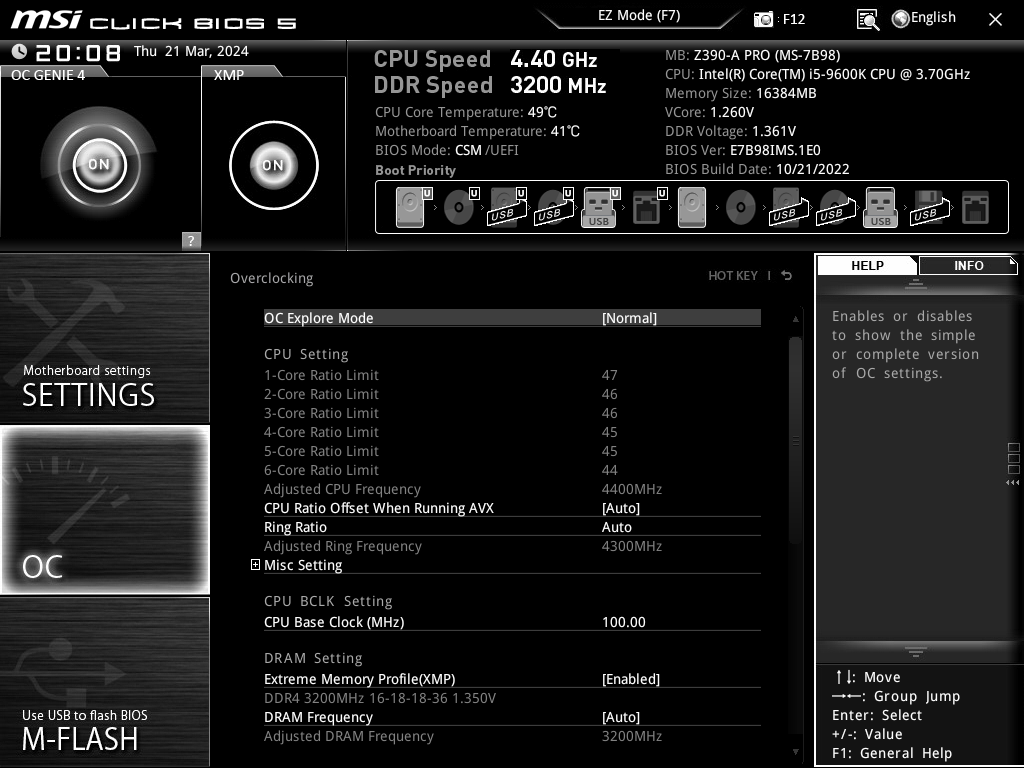1024x768 pixels.
Task: Click the 20:08 time display
Action: coord(78,52)
